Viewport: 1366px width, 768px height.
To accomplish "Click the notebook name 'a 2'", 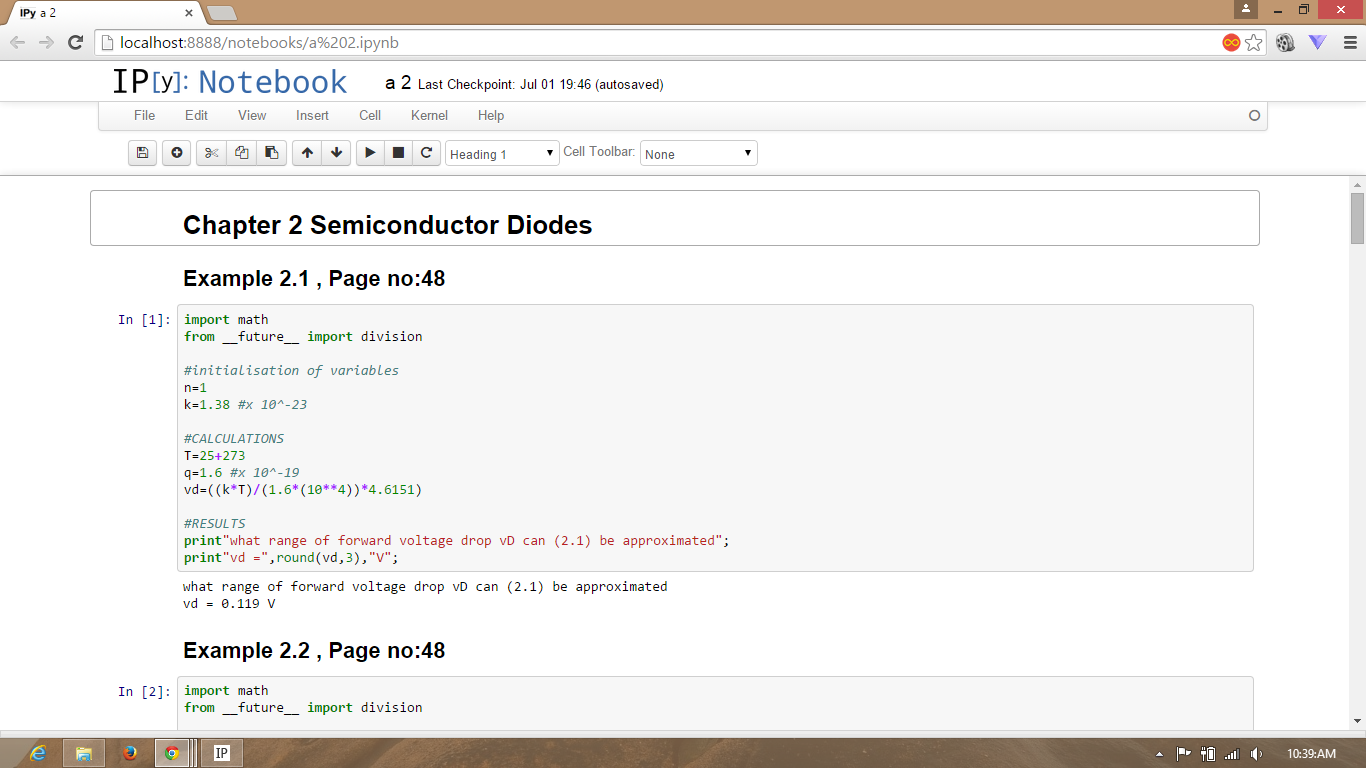I will (x=398, y=83).
